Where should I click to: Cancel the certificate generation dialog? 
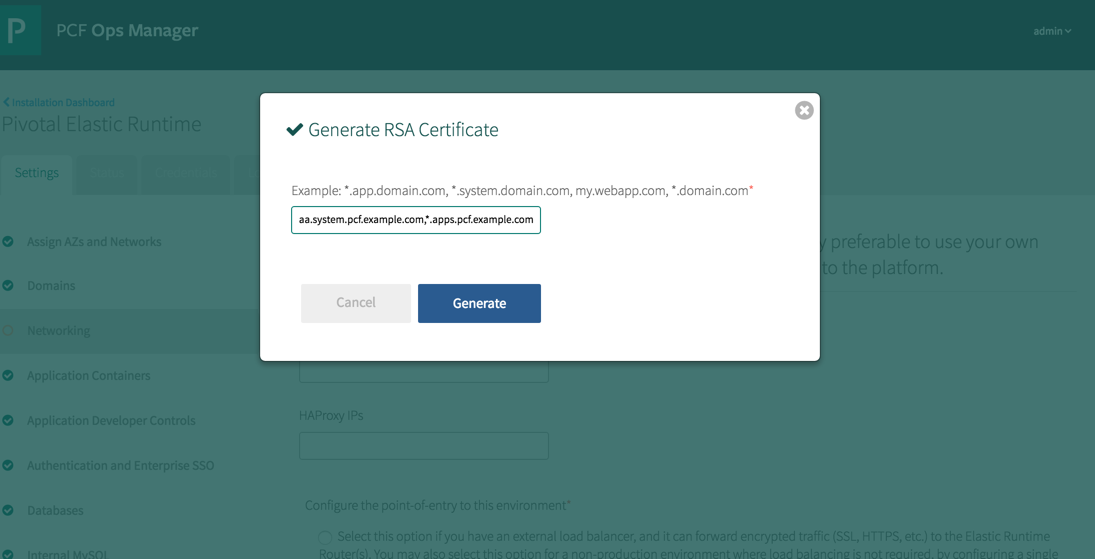[x=355, y=303]
